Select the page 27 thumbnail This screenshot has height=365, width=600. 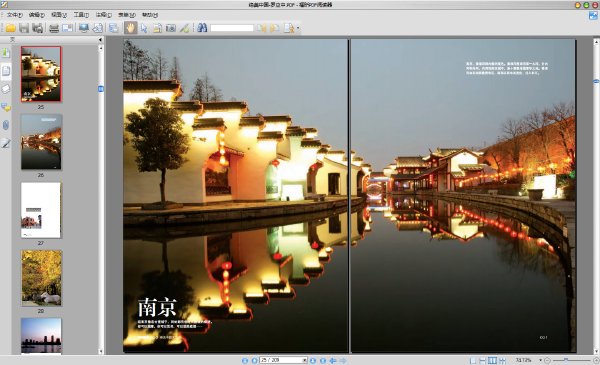click(41, 210)
